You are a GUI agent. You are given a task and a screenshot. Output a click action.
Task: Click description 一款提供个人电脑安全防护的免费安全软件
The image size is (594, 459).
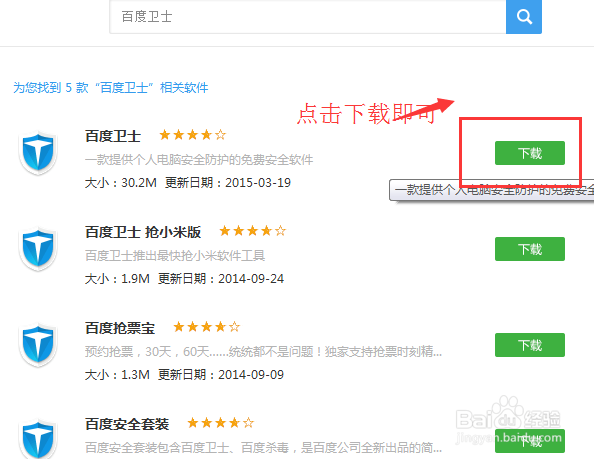[x=199, y=159]
